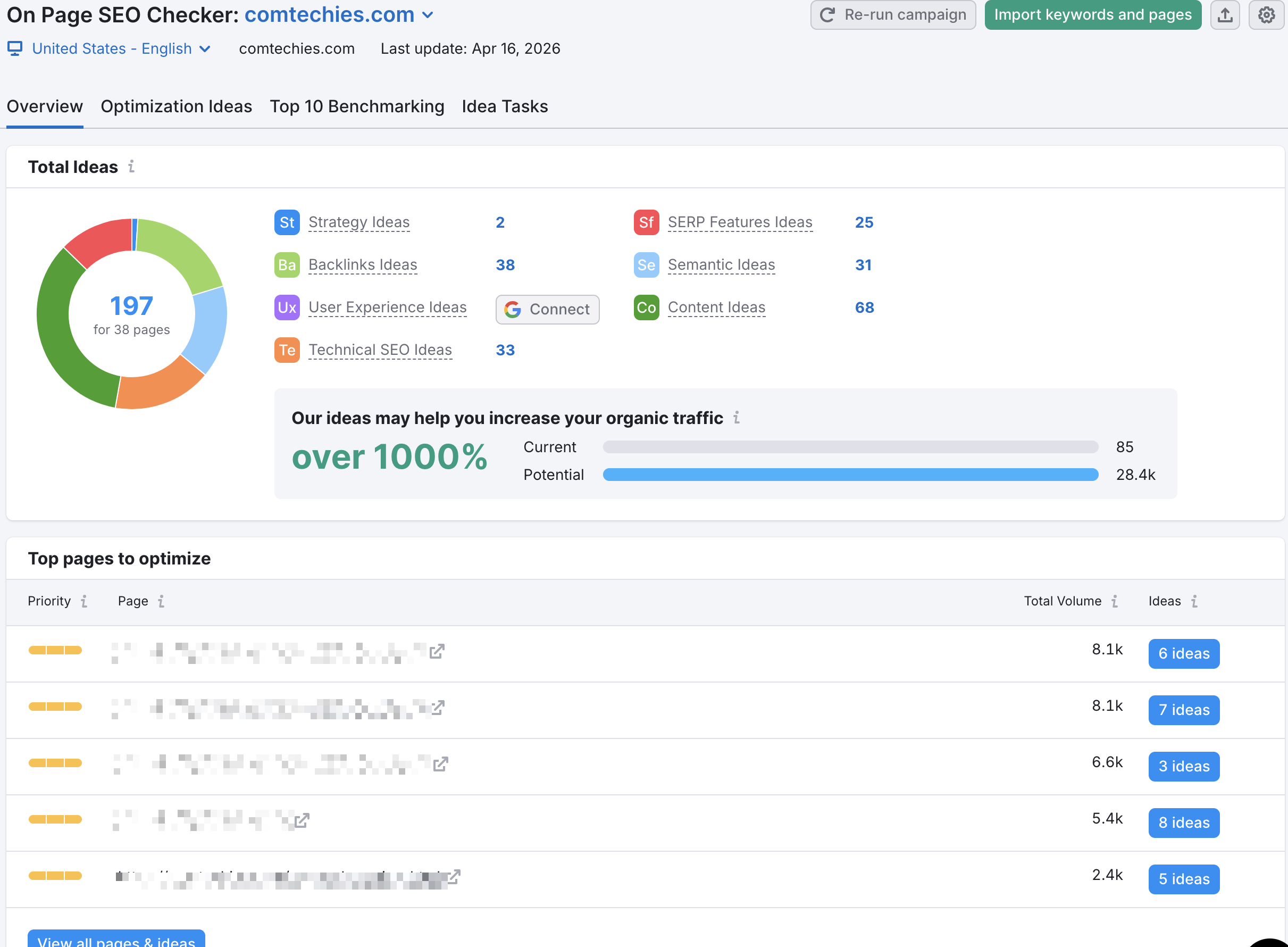Open the User Experience Ideas link
The image size is (1288, 947).
pos(388,308)
